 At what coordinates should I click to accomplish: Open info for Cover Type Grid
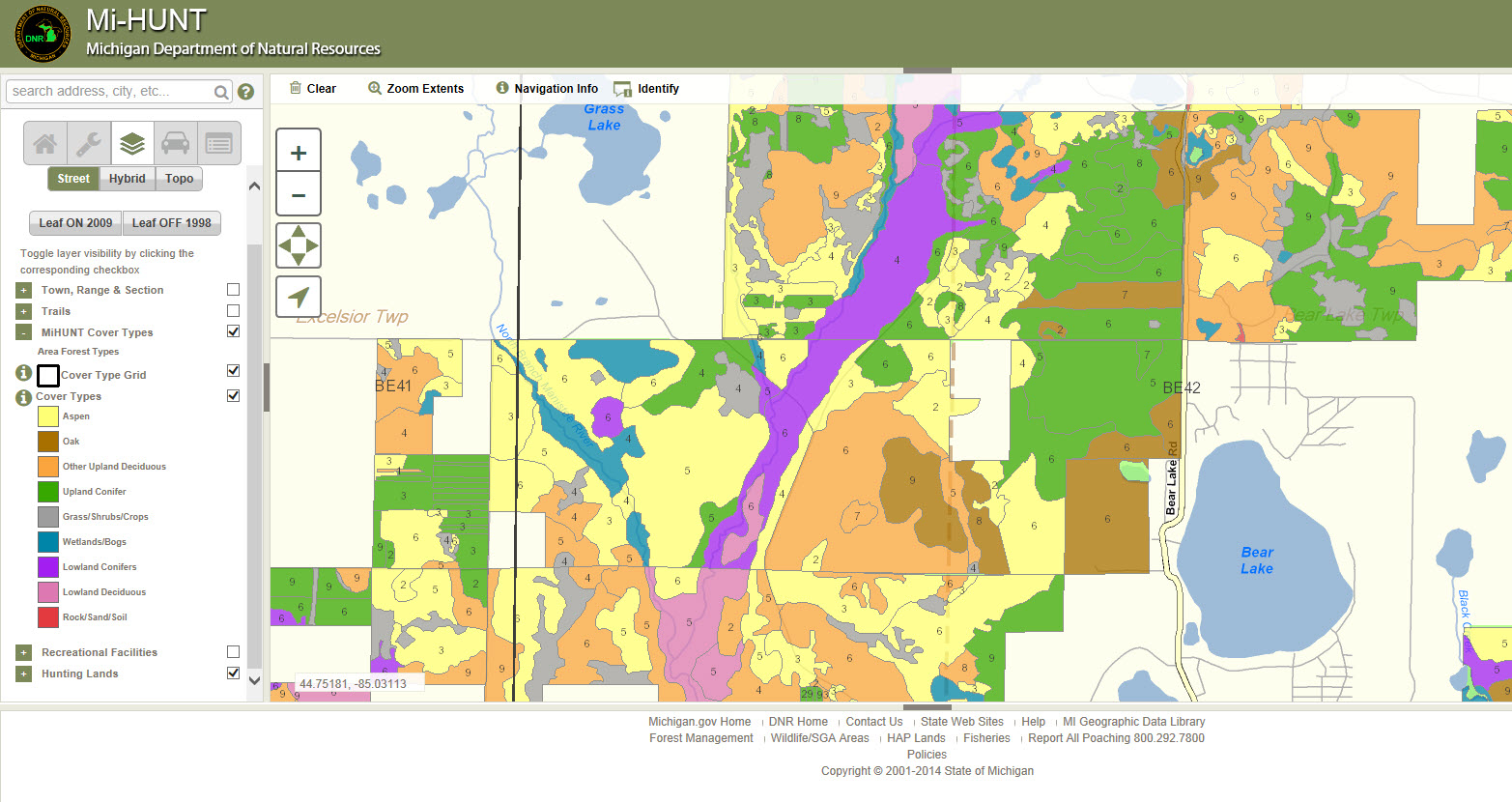24,373
